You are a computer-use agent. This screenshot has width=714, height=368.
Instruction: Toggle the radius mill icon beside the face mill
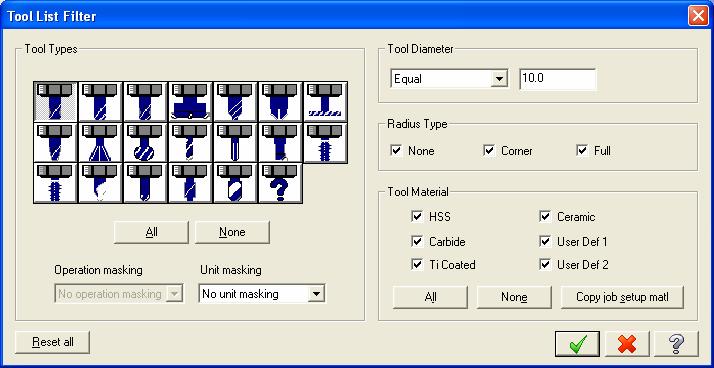pos(235,102)
